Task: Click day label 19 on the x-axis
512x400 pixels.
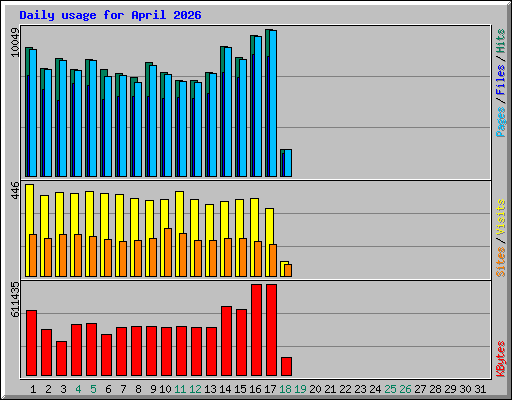Action: [x=300, y=389]
